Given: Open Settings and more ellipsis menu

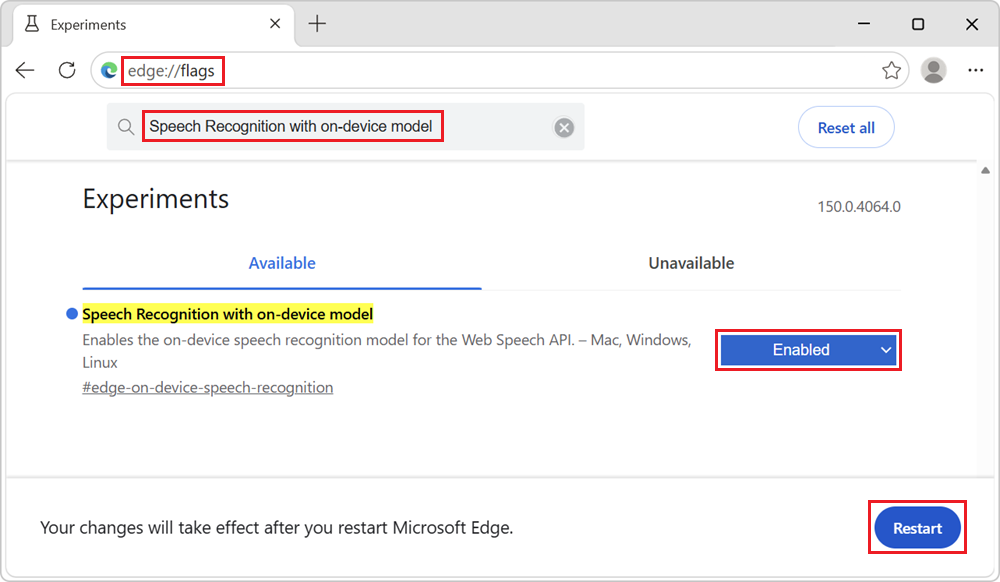Looking at the screenshot, I should 976,70.
